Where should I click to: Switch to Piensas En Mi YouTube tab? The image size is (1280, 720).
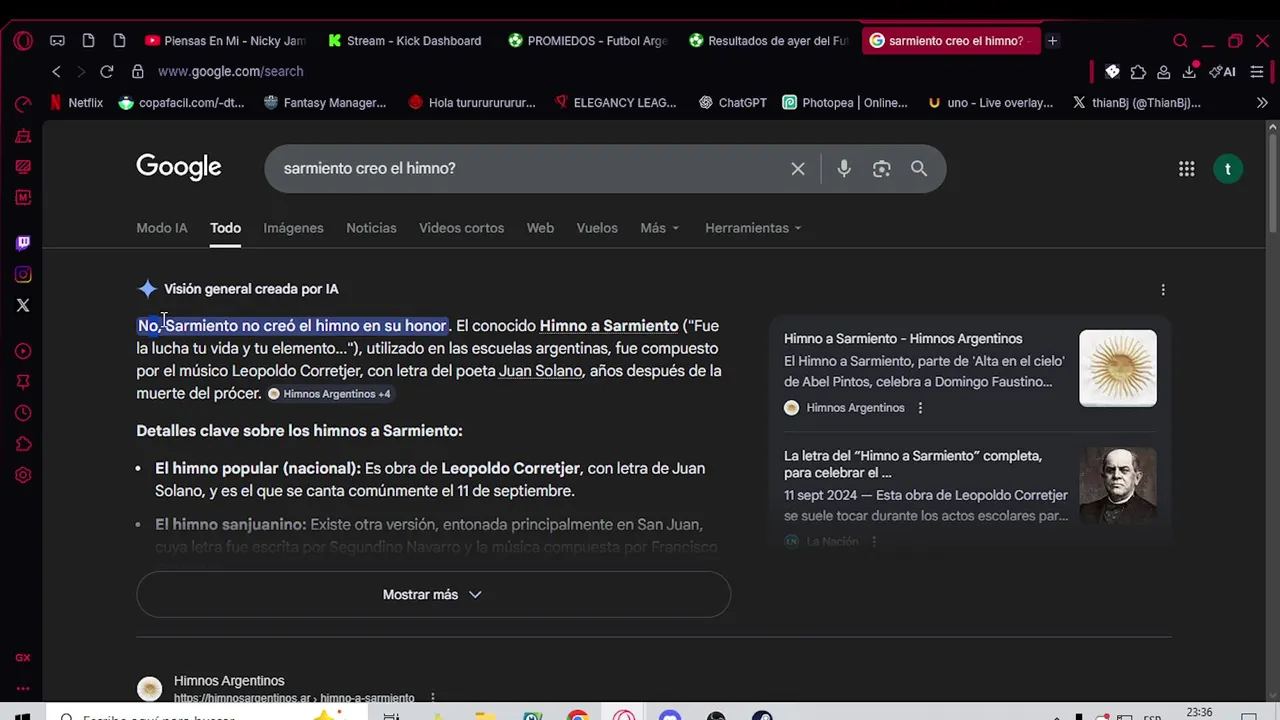(x=224, y=41)
